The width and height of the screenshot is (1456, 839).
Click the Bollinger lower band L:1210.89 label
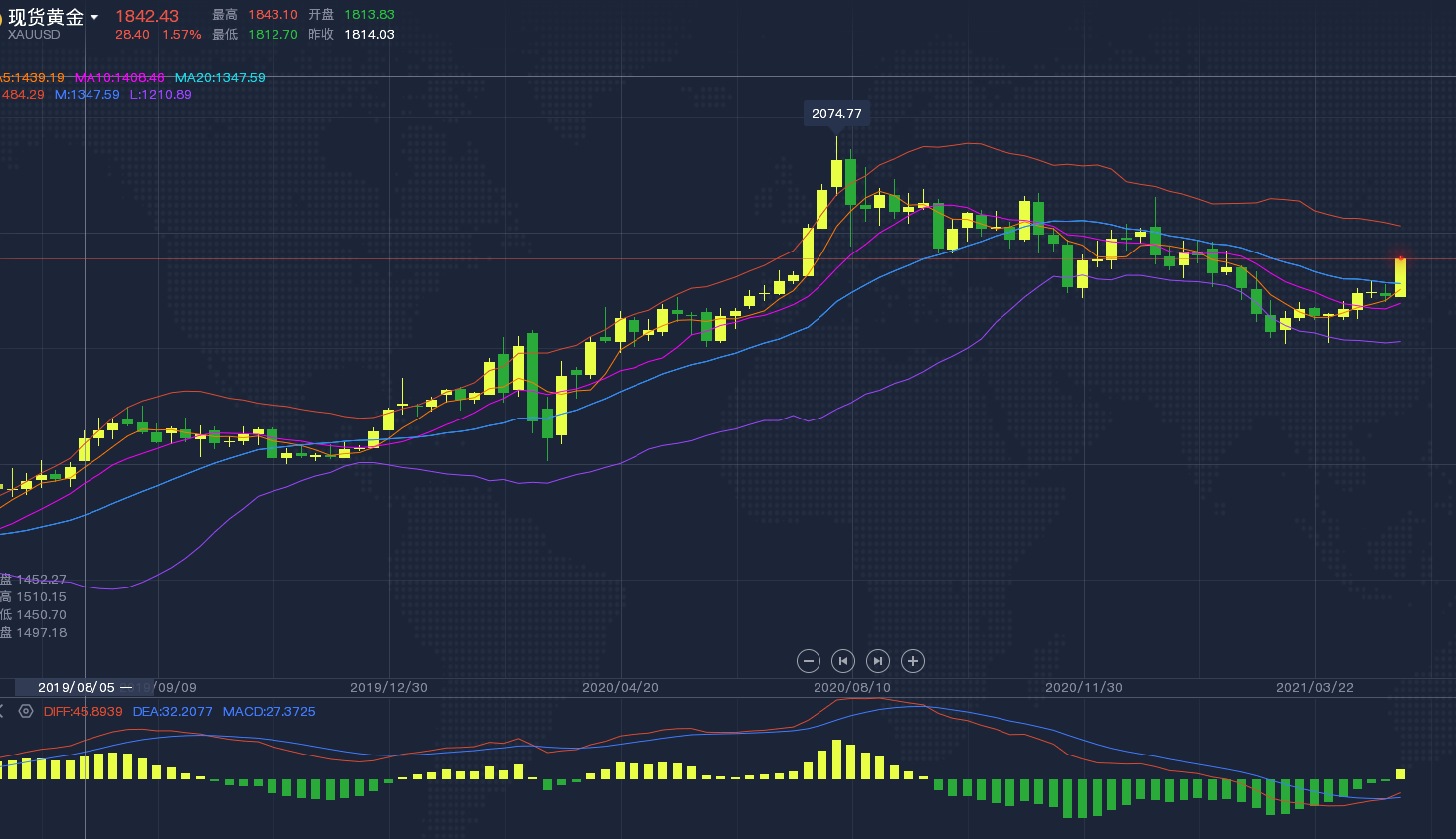tap(160, 95)
